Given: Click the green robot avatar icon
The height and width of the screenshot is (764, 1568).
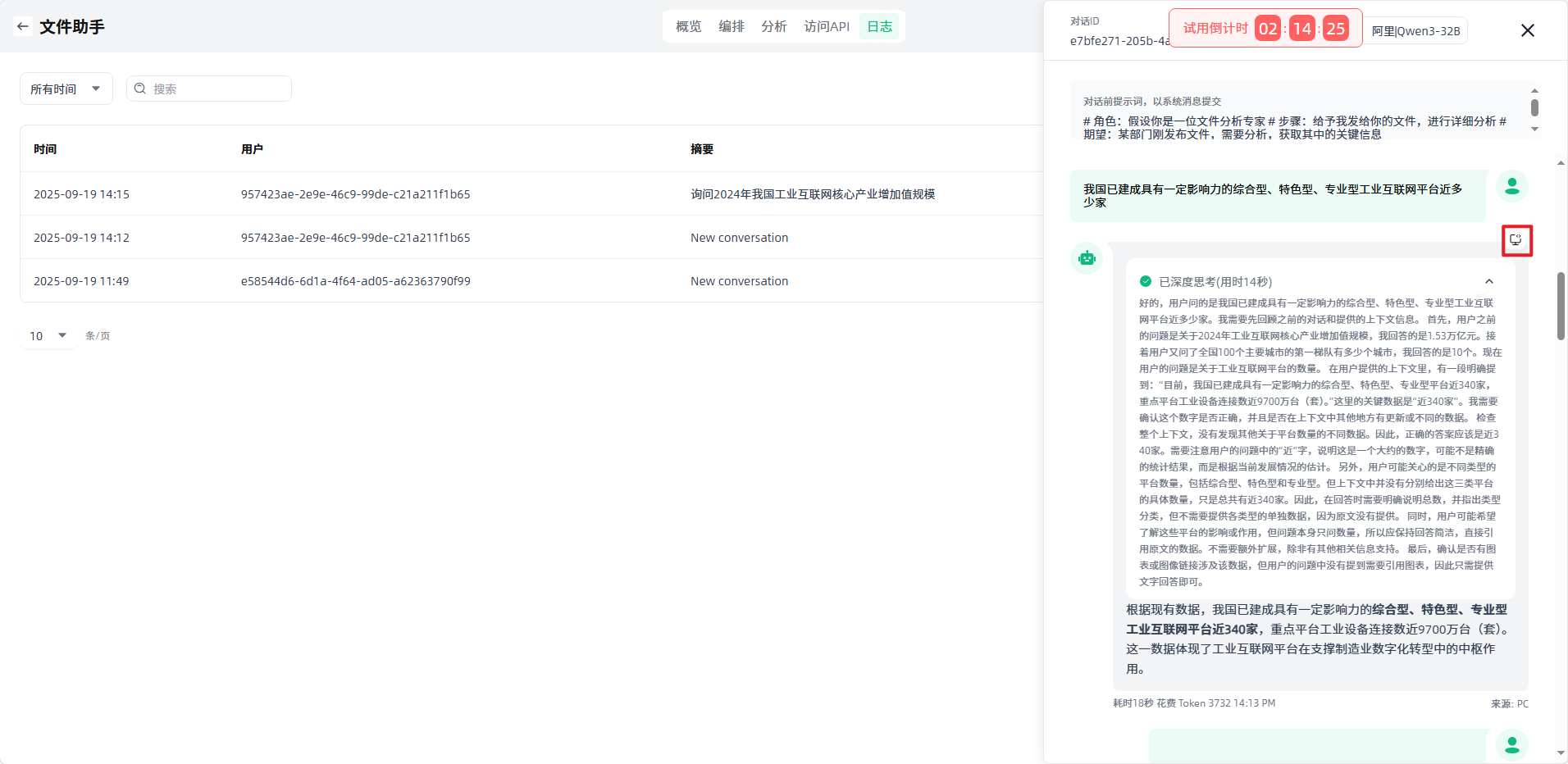Looking at the screenshot, I should click(x=1087, y=258).
